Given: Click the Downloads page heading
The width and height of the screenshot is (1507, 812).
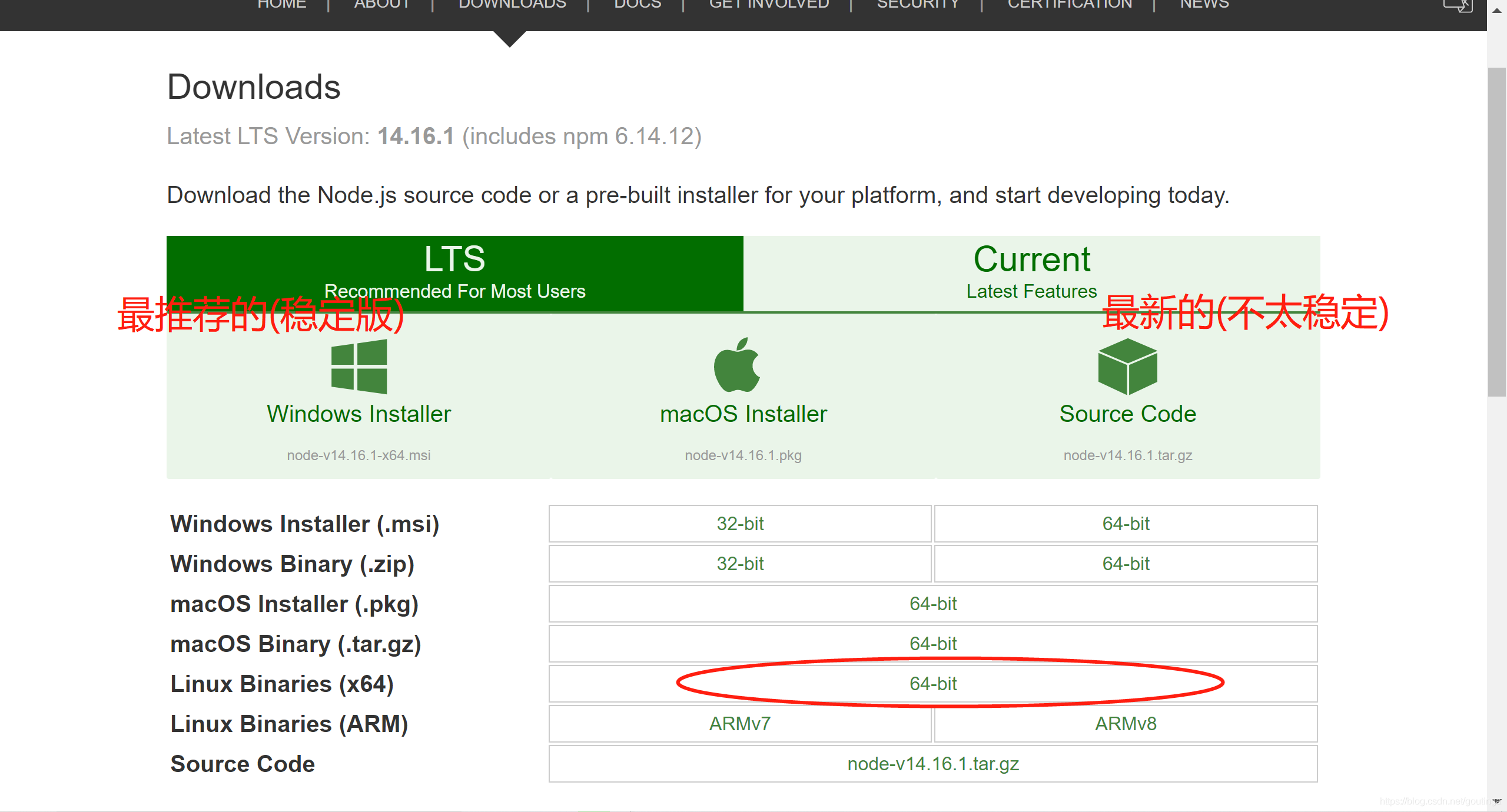Looking at the screenshot, I should 254,87.
